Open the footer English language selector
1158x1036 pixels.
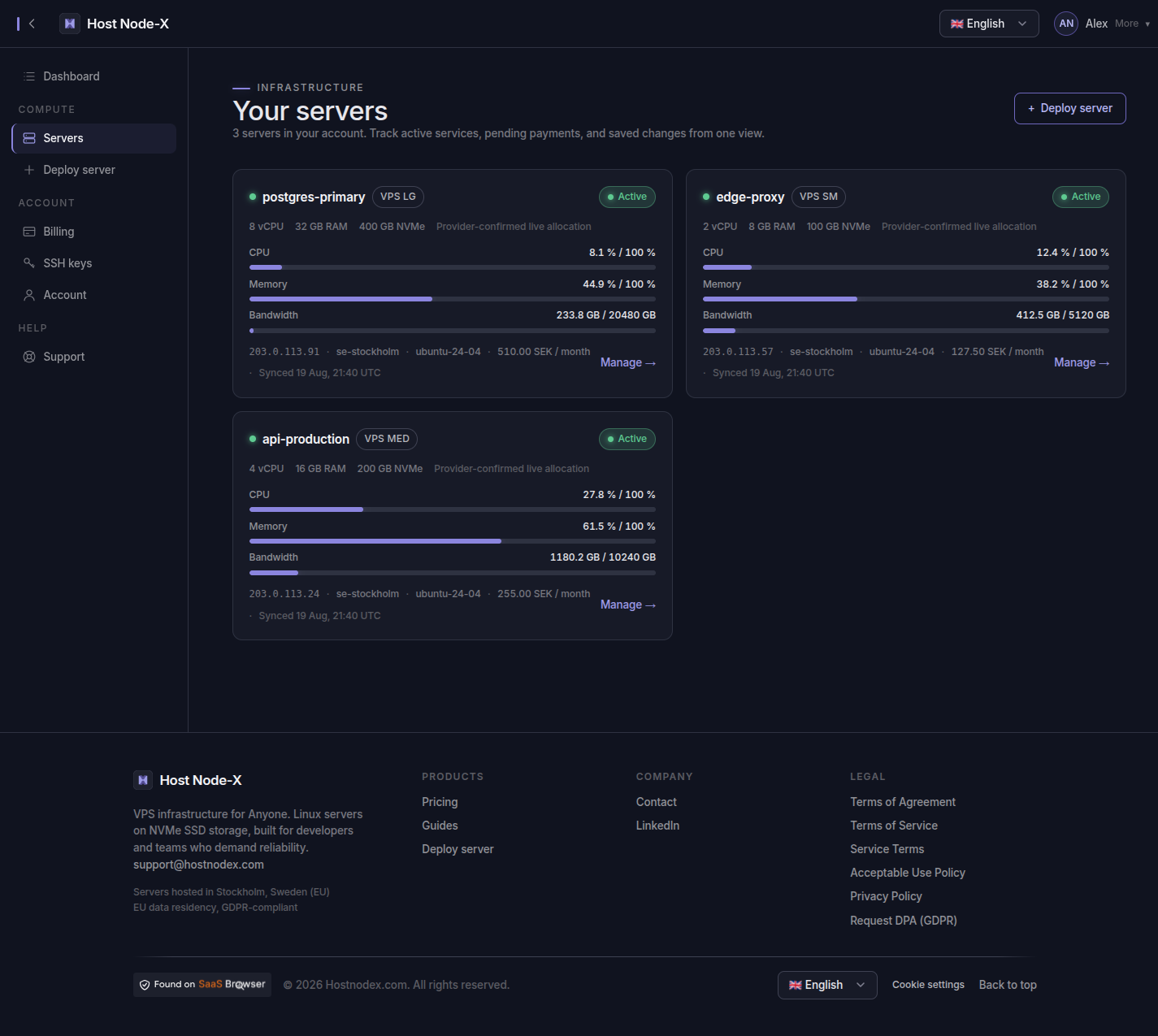pos(827,985)
